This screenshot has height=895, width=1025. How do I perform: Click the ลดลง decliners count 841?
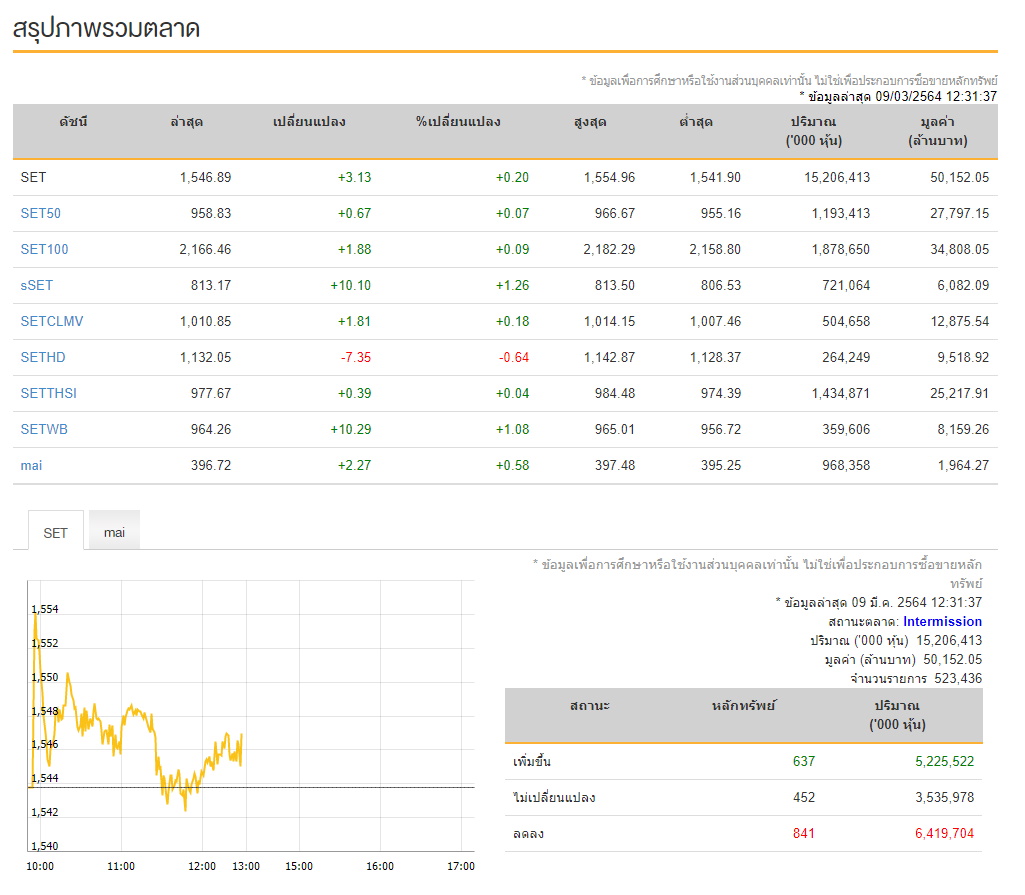click(x=803, y=833)
